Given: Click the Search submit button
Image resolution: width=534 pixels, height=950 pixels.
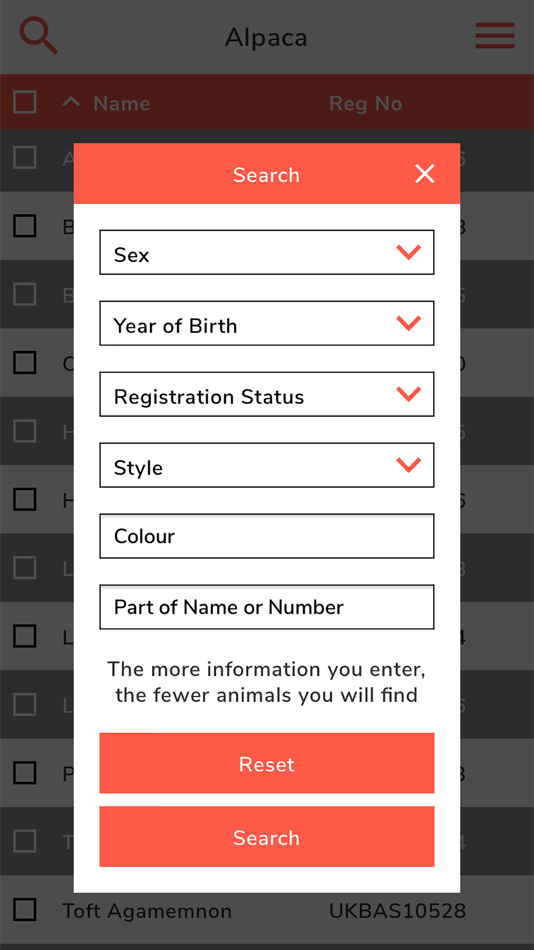Looking at the screenshot, I should pyautogui.click(x=267, y=837).
